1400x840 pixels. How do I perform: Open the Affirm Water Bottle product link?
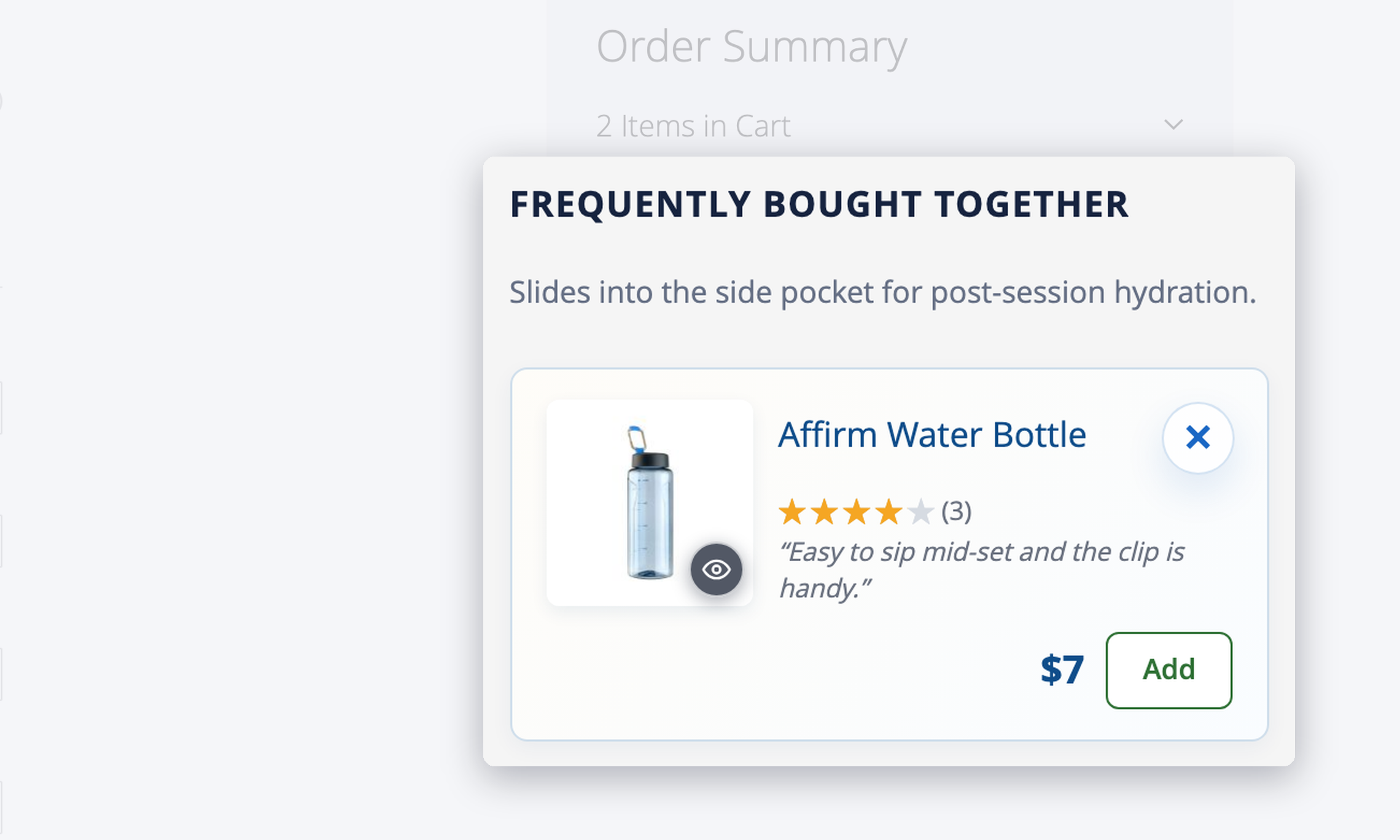pyautogui.click(x=932, y=435)
